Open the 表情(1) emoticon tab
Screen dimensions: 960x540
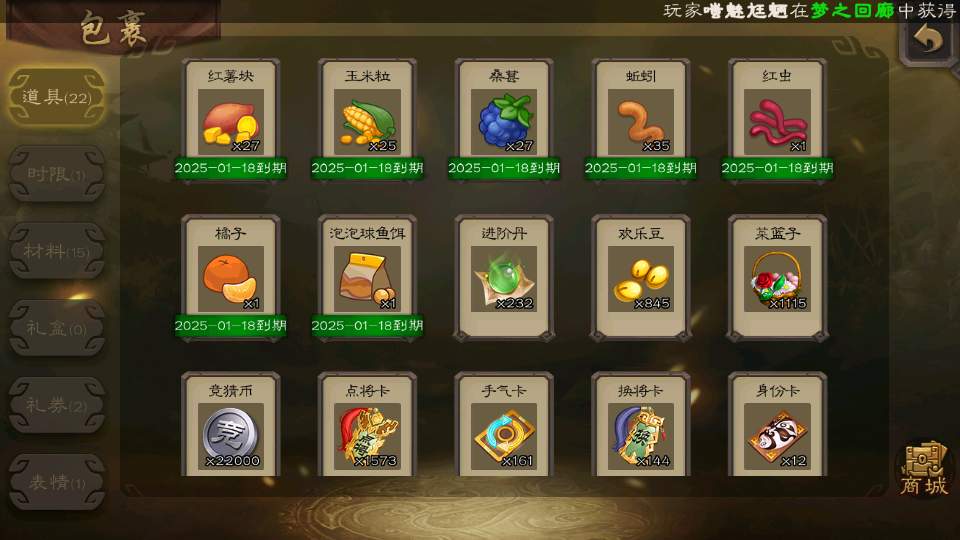(x=56, y=482)
